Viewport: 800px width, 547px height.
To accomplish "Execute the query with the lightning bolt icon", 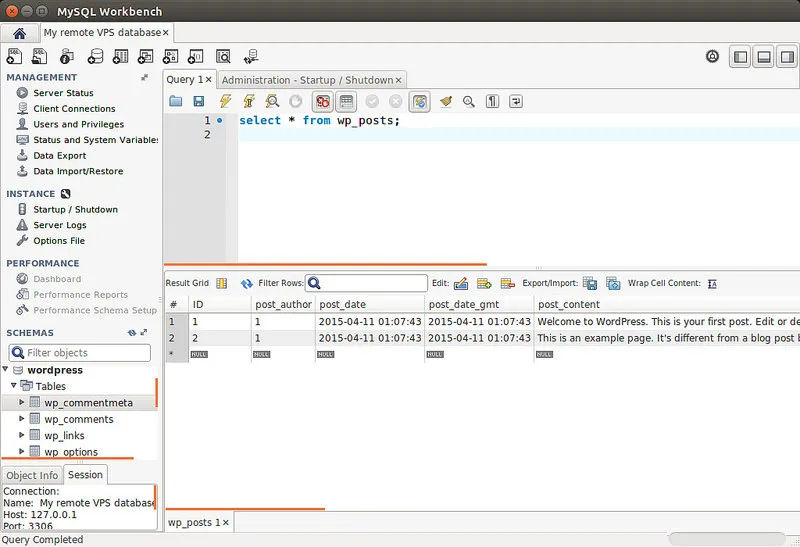I will 224,102.
